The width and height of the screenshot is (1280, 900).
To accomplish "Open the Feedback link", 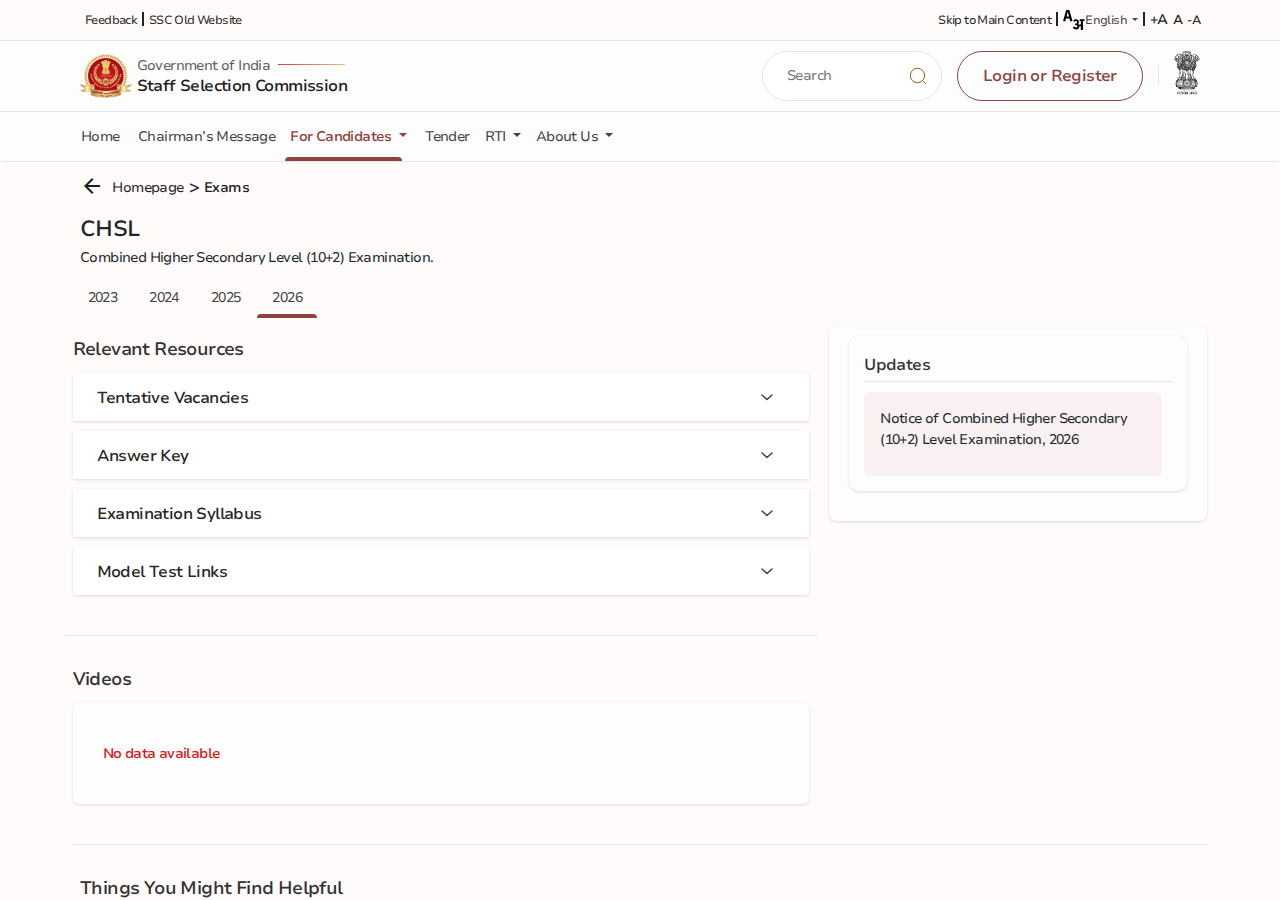I will pyautogui.click(x=111, y=20).
